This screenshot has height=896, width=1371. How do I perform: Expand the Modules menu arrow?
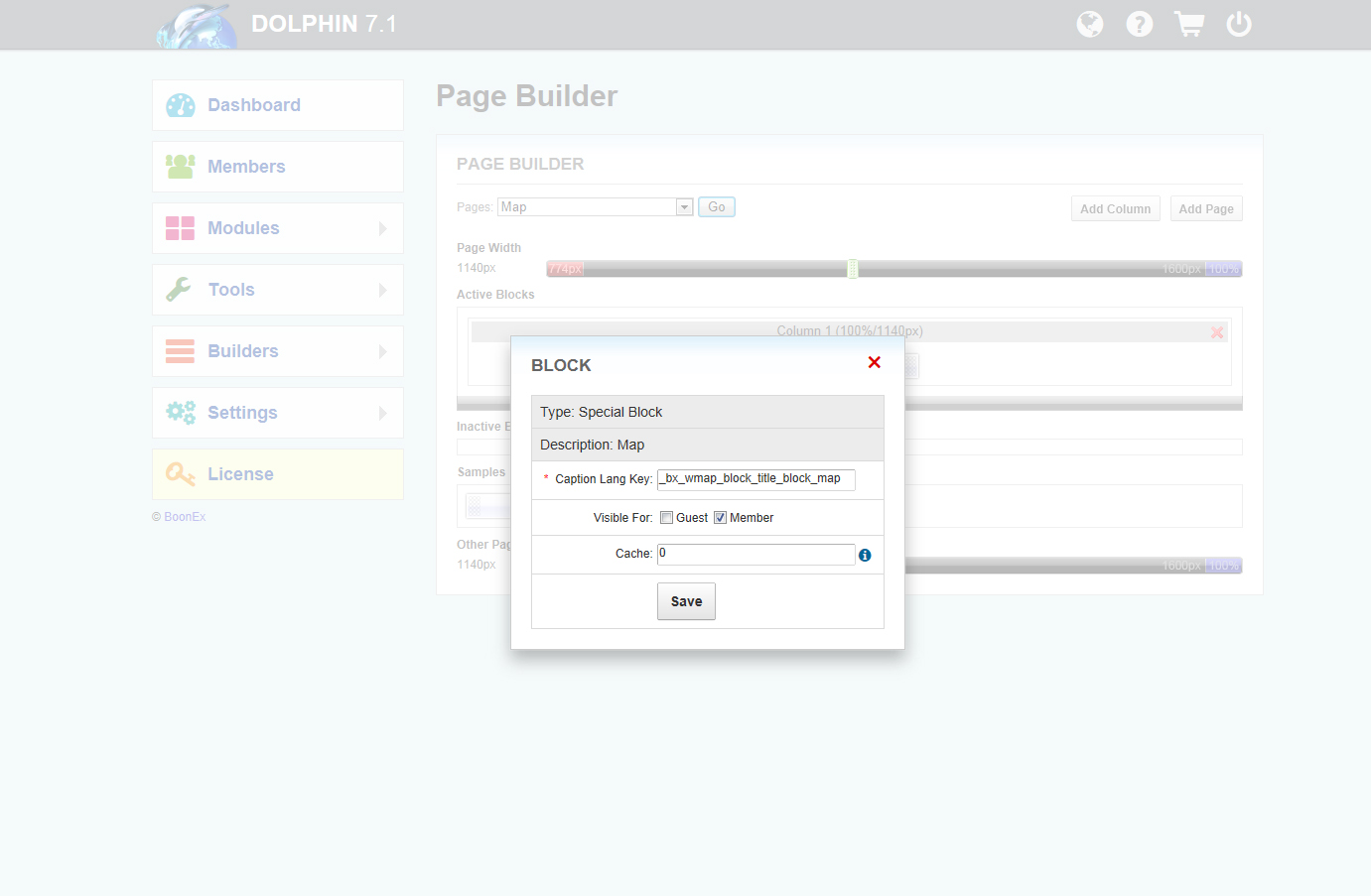383,228
